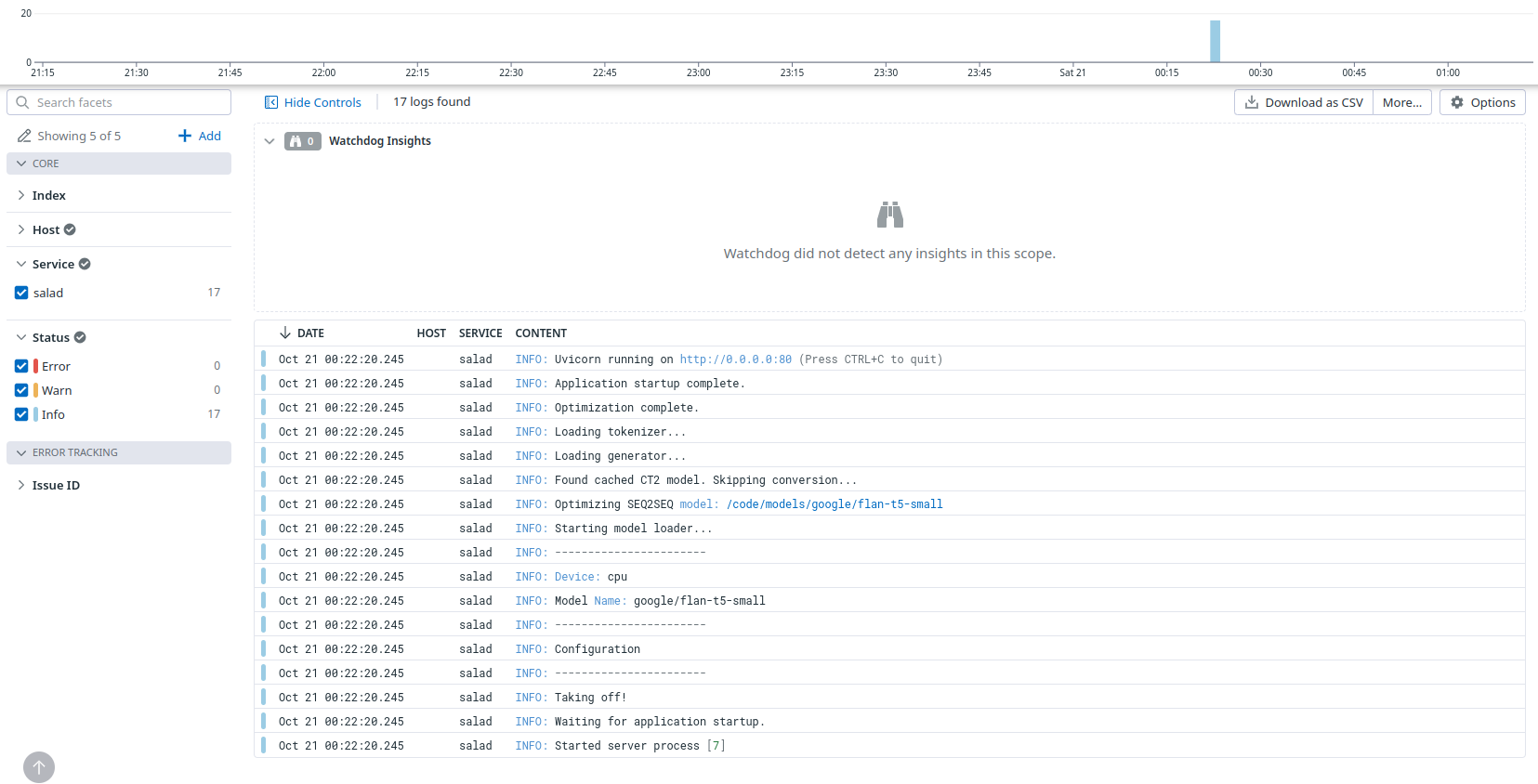The height and width of the screenshot is (784, 1538).
Task: Toggle the Warn status checkbox
Action: pos(21,390)
